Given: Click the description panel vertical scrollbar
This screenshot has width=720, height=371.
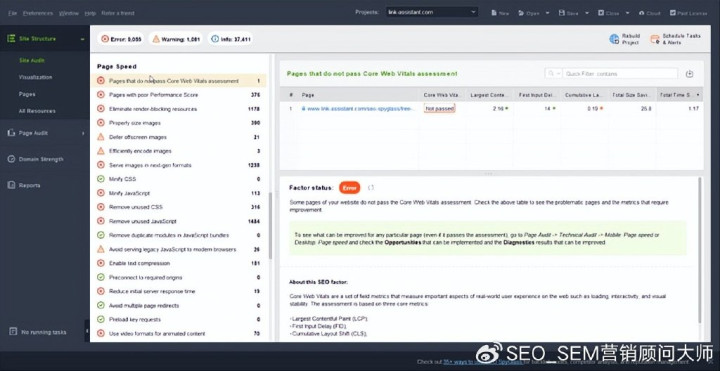Looking at the screenshot, I should click(x=700, y=250).
